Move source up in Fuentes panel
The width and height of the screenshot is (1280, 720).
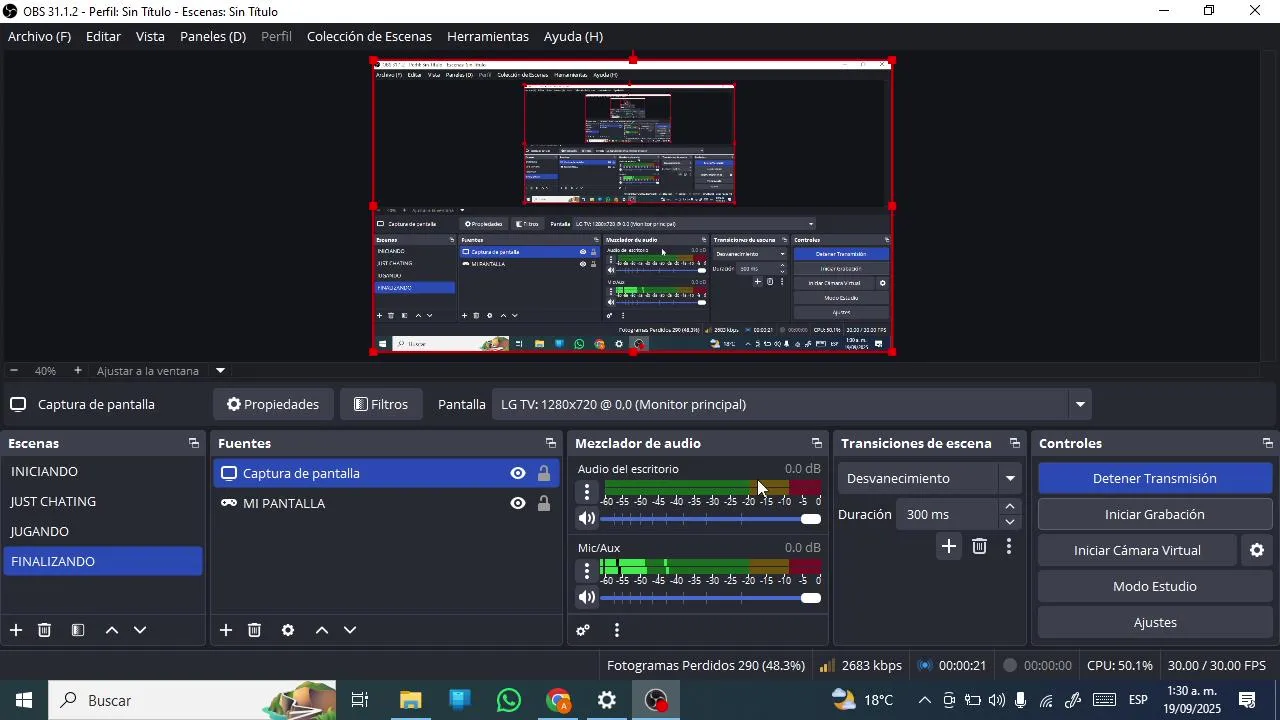(x=322, y=630)
